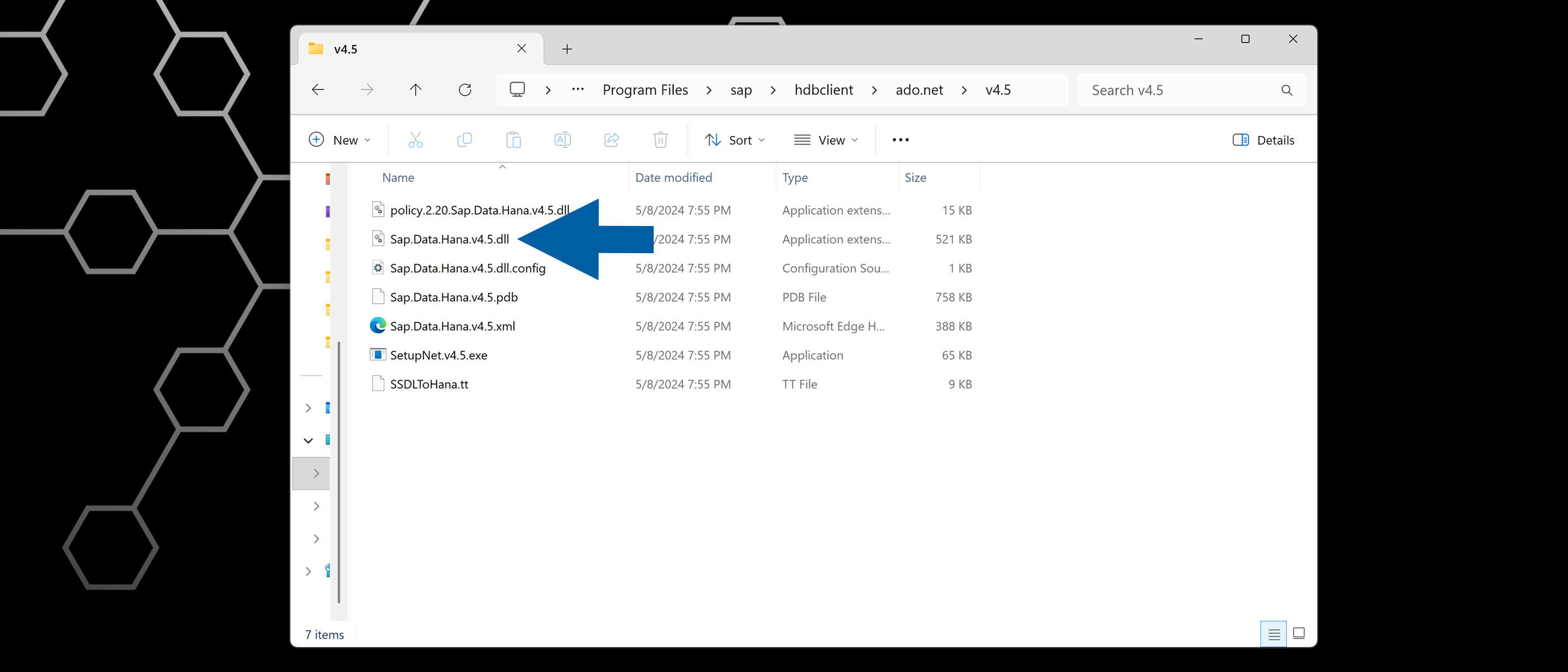Click the Search v4.5 input field
The width and height of the screenshot is (1568, 672).
tap(1187, 89)
